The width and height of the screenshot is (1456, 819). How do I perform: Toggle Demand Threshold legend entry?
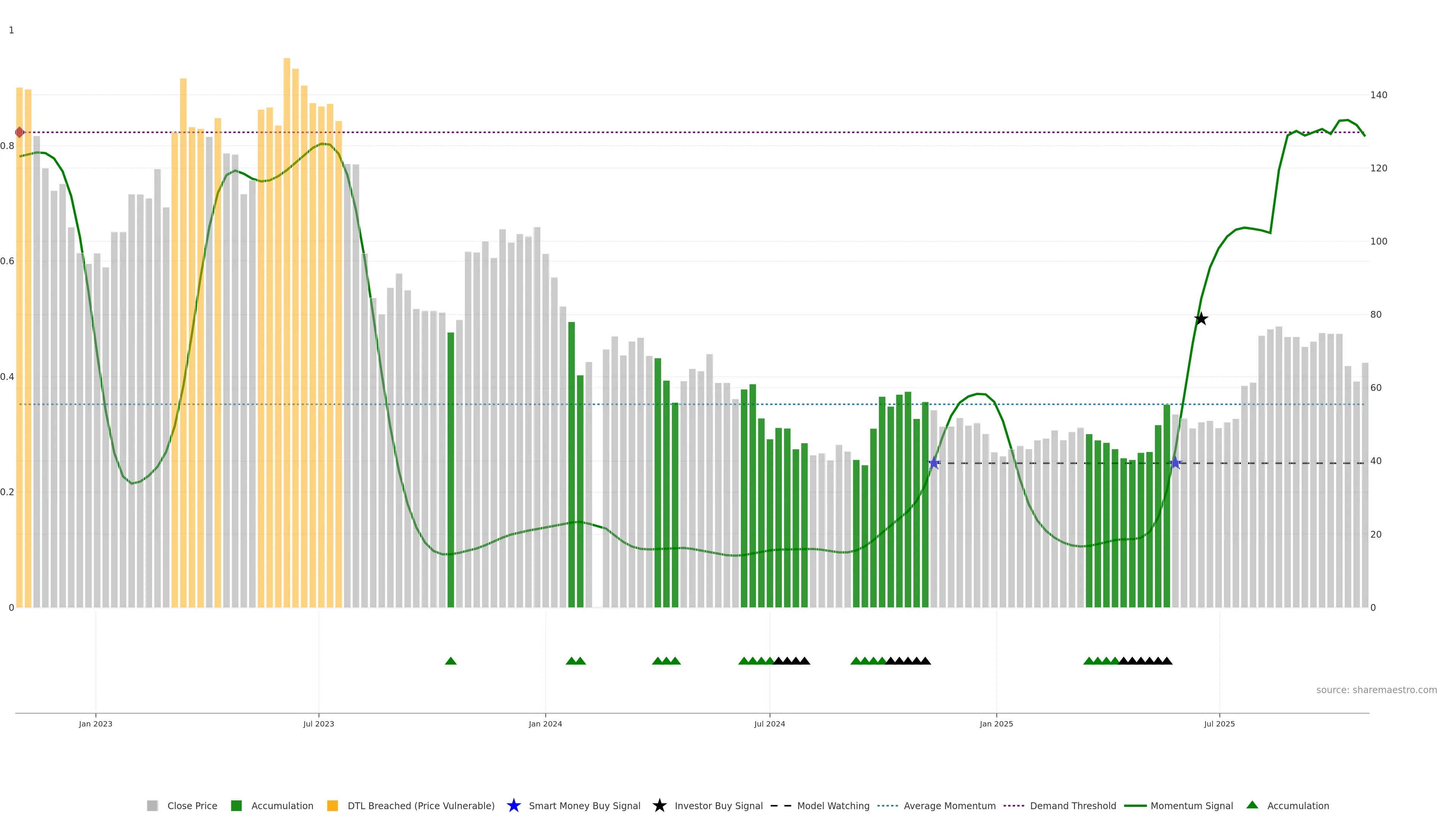(x=1073, y=806)
